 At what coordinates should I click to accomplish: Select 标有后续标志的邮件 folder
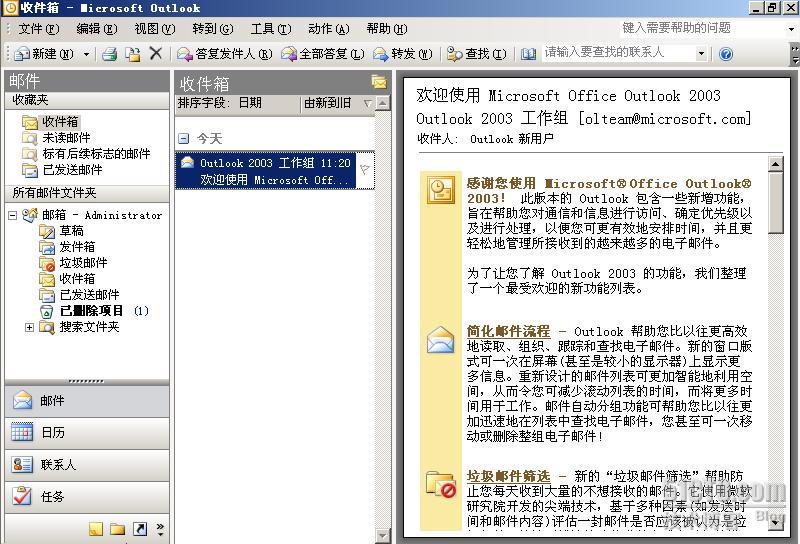coord(86,154)
